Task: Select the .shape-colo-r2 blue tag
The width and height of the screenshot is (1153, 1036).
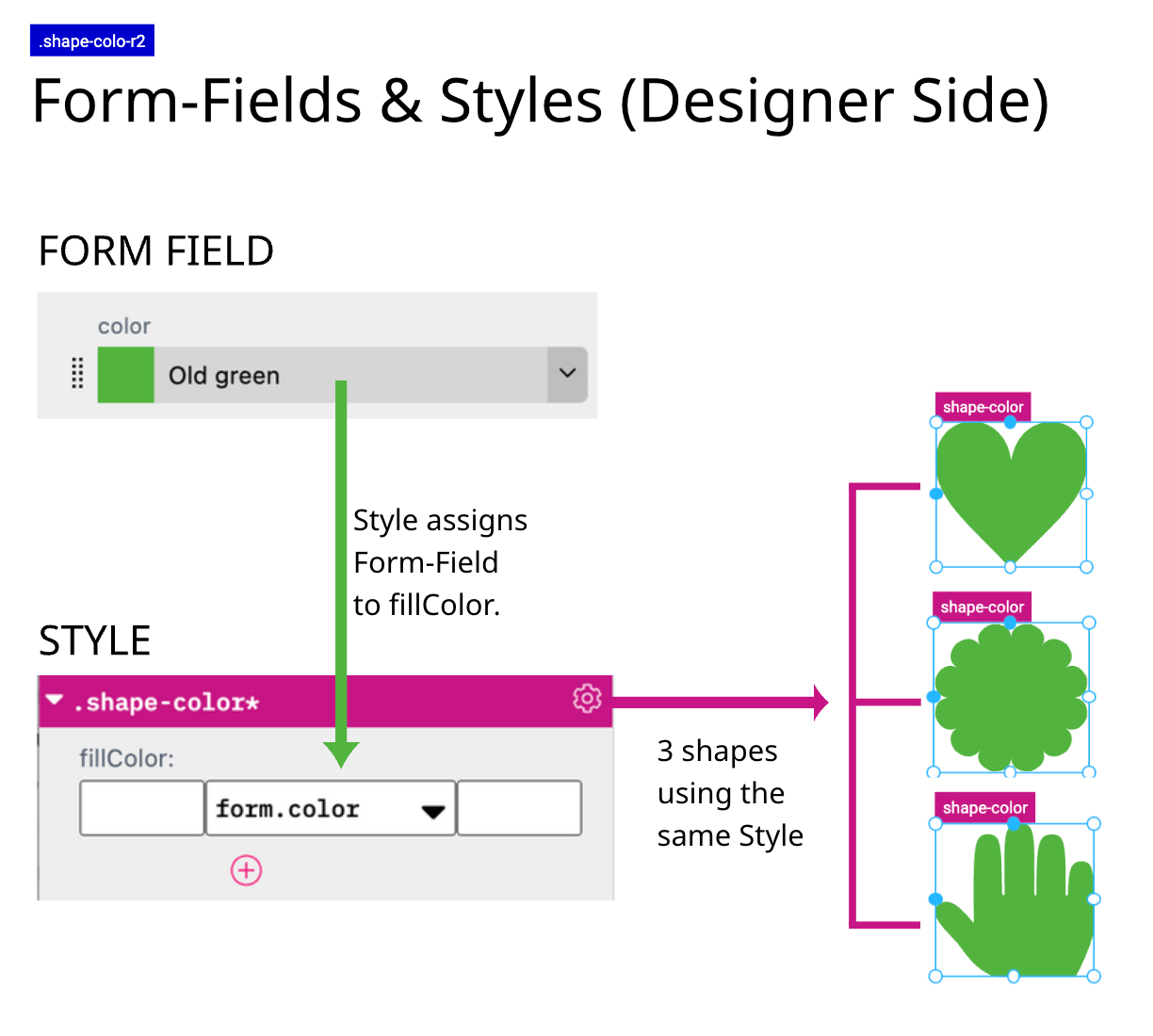Action: 92,41
